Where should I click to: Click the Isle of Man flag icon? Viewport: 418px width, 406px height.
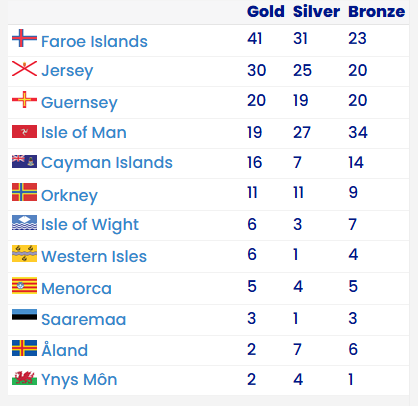click(x=24, y=132)
